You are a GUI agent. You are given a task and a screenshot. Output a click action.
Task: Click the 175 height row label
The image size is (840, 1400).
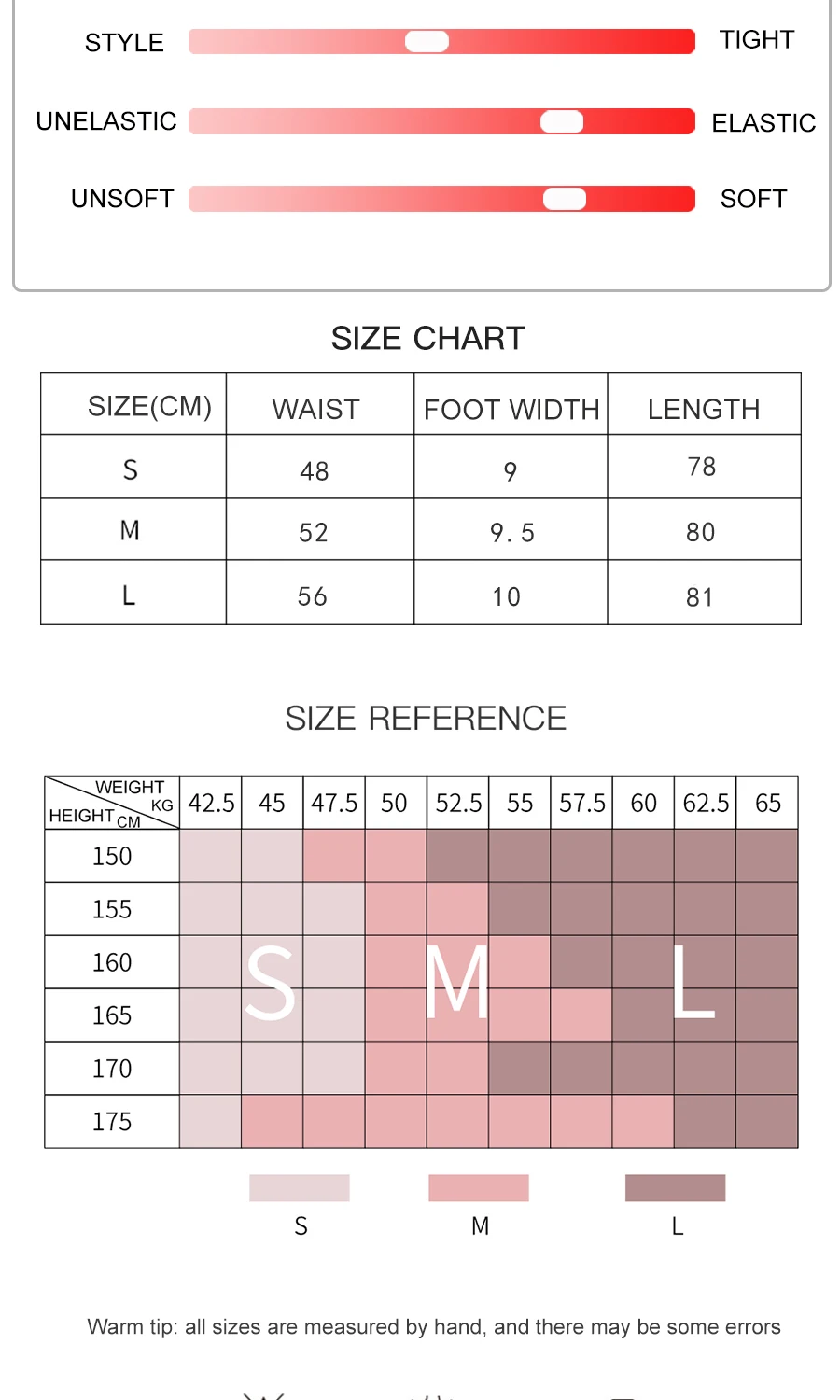(x=112, y=1122)
